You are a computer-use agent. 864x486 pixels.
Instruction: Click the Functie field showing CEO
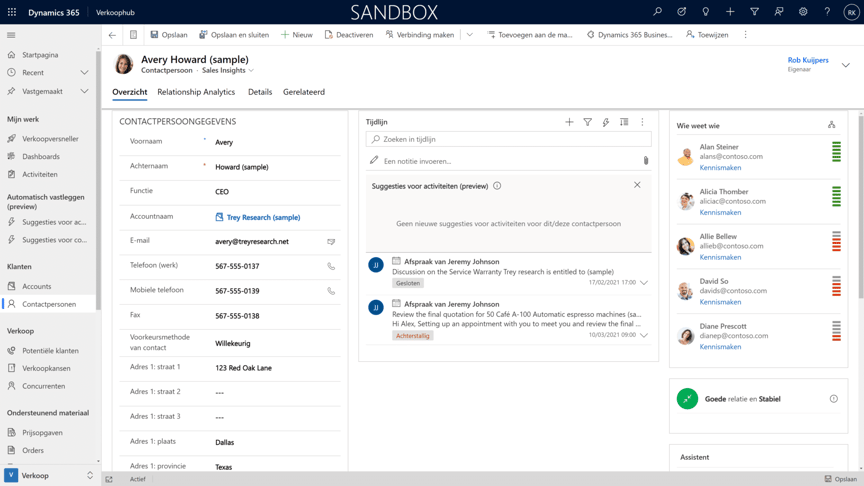pos(277,192)
